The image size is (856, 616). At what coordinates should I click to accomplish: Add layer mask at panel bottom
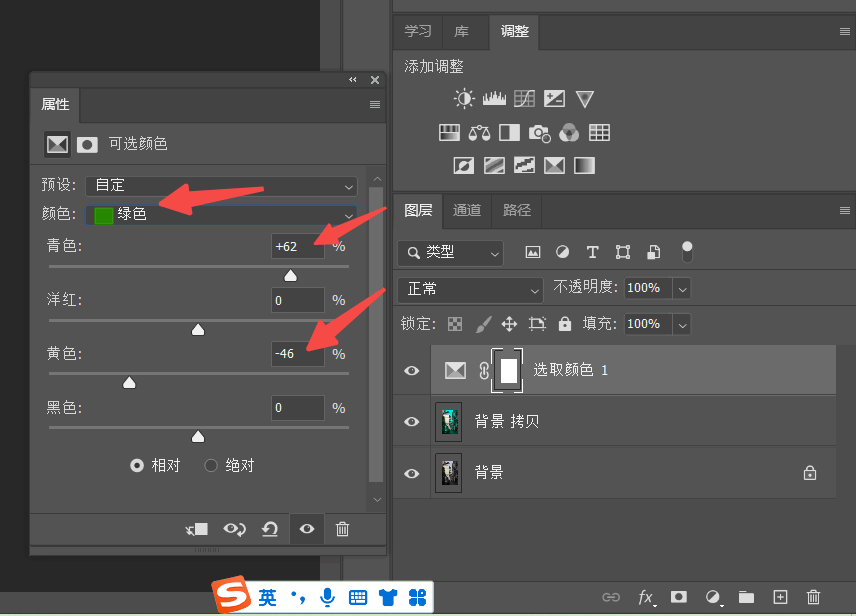click(x=679, y=597)
